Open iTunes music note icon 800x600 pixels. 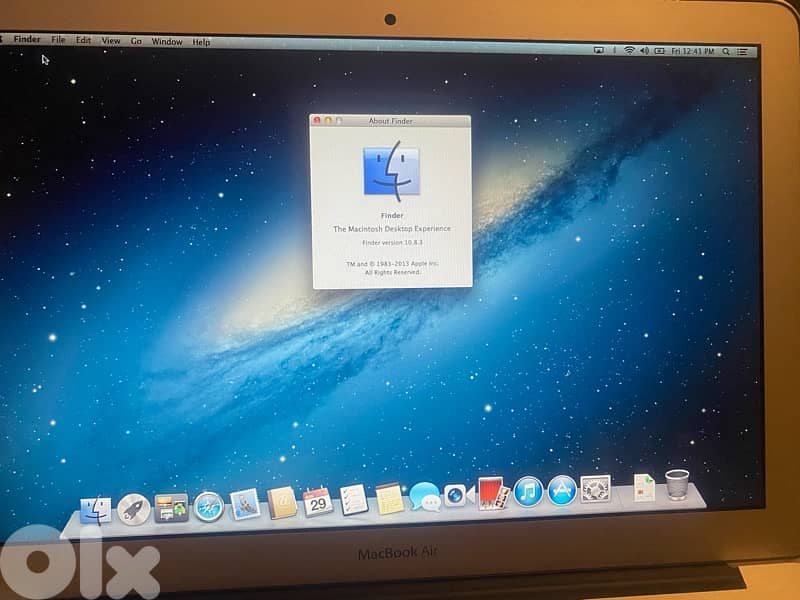(528, 491)
